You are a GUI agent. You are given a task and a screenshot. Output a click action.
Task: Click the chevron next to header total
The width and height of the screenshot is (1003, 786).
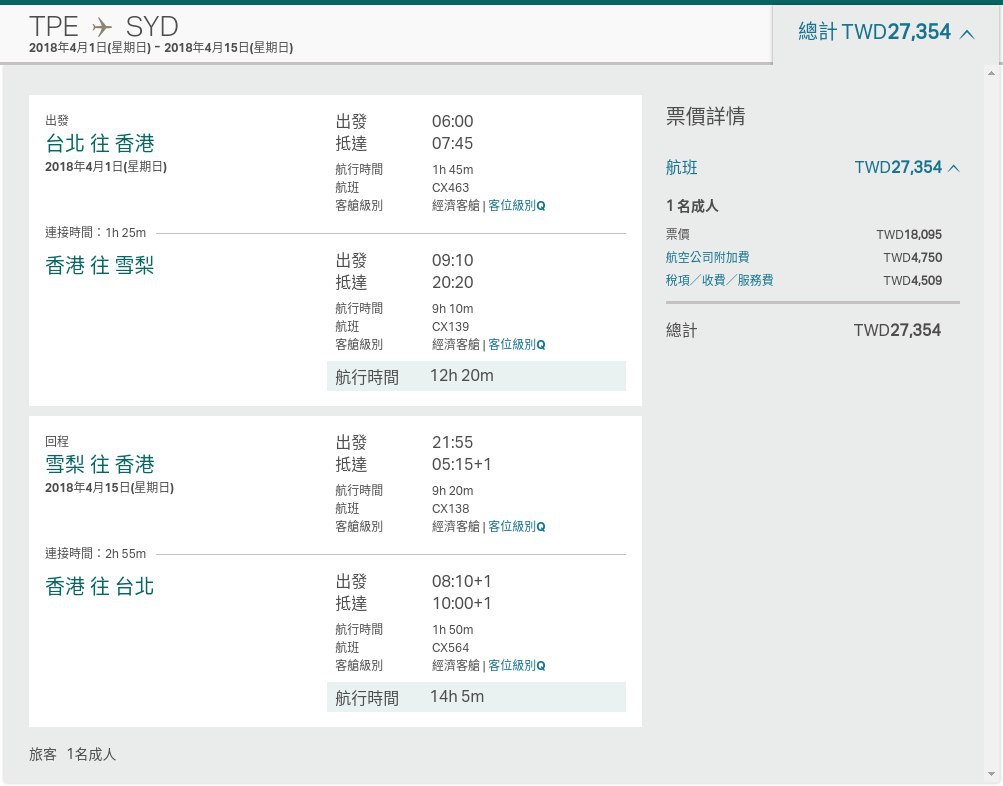click(967, 34)
